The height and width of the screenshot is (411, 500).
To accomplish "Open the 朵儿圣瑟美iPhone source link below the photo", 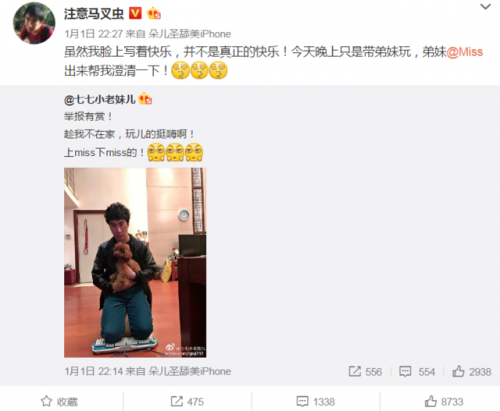I will (x=189, y=371).
